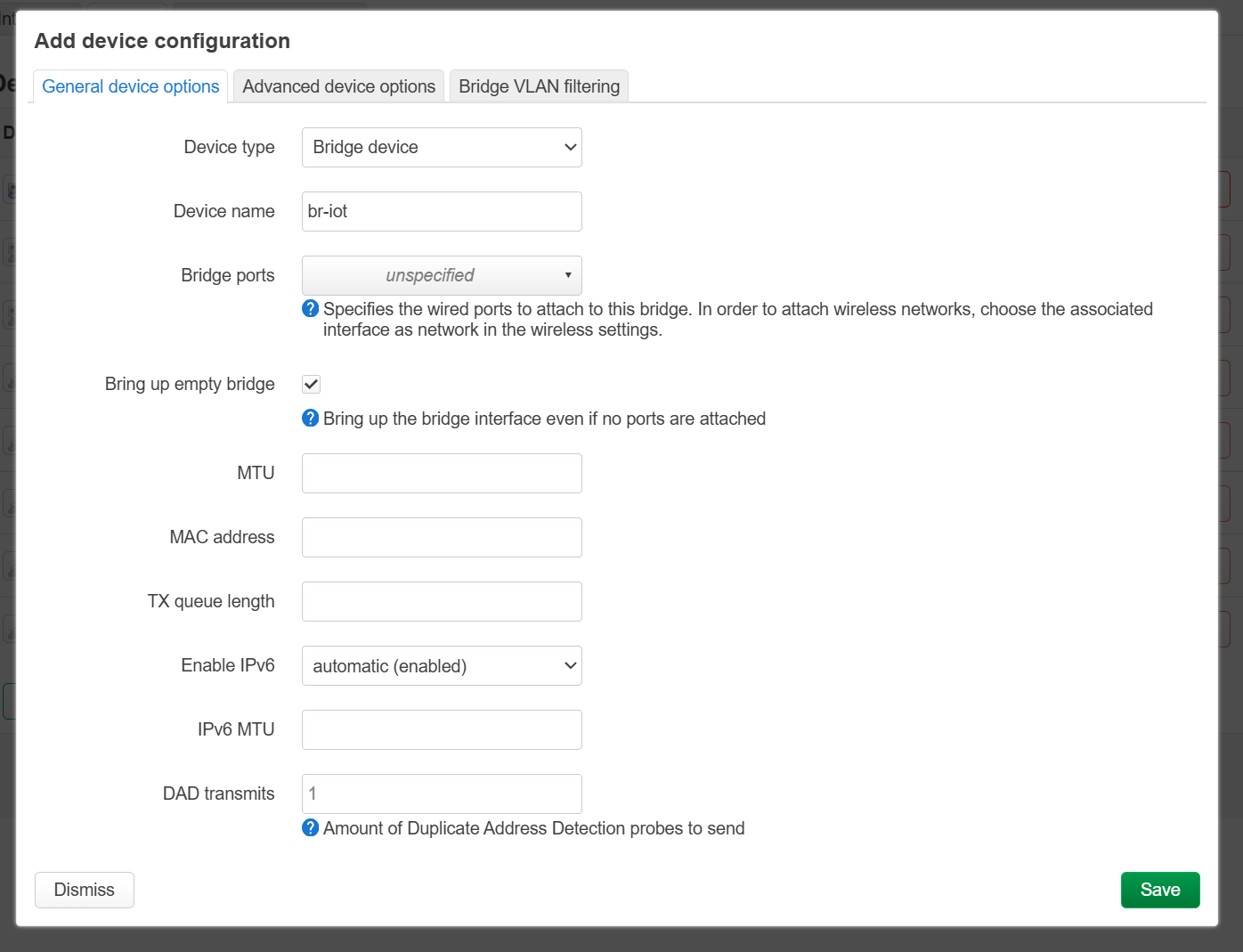Click the DAD transmits input field
This screenshot has height=952, width=1243.
point(442,794)
